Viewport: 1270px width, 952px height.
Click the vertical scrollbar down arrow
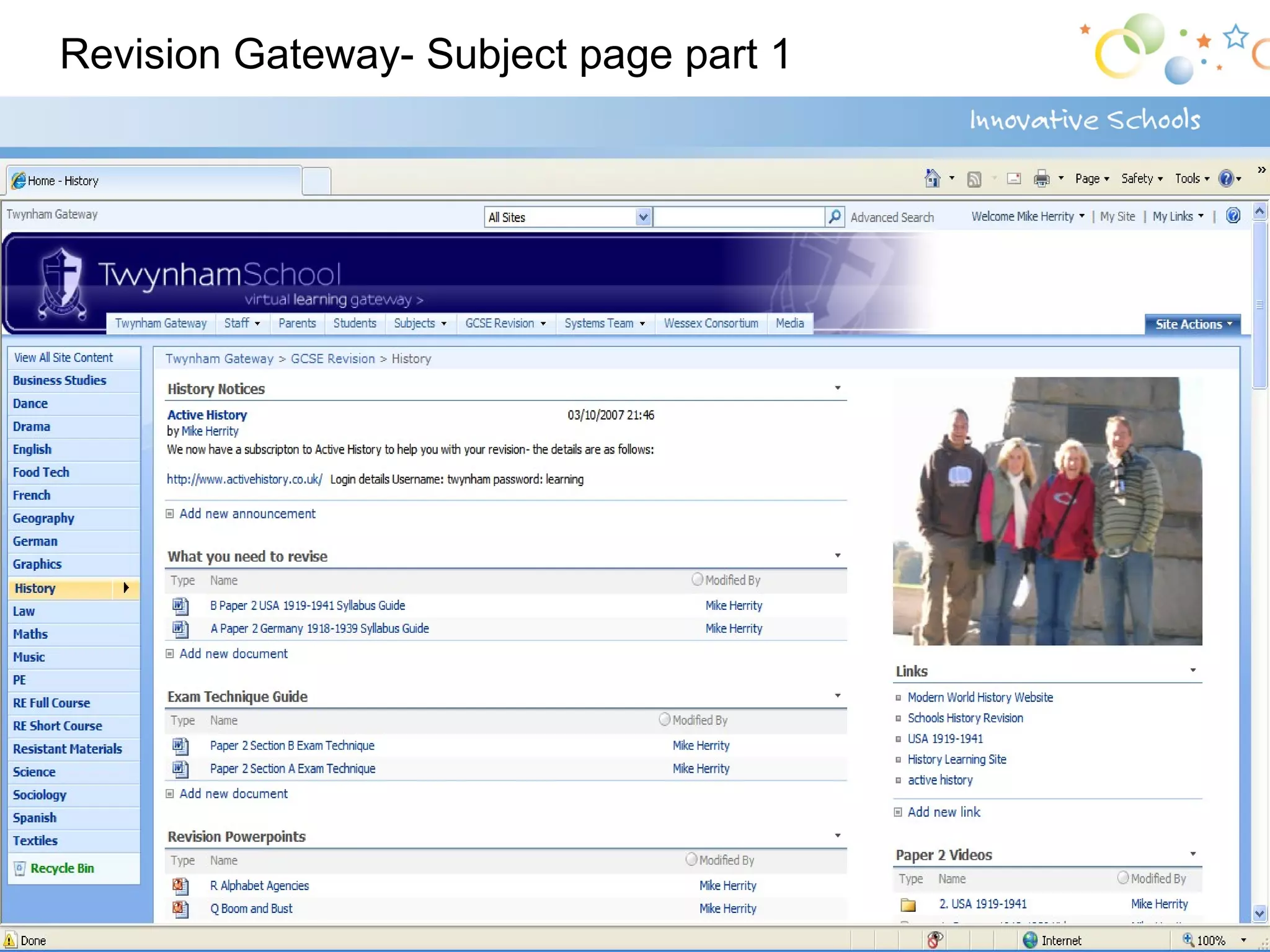pos(1259,912)
